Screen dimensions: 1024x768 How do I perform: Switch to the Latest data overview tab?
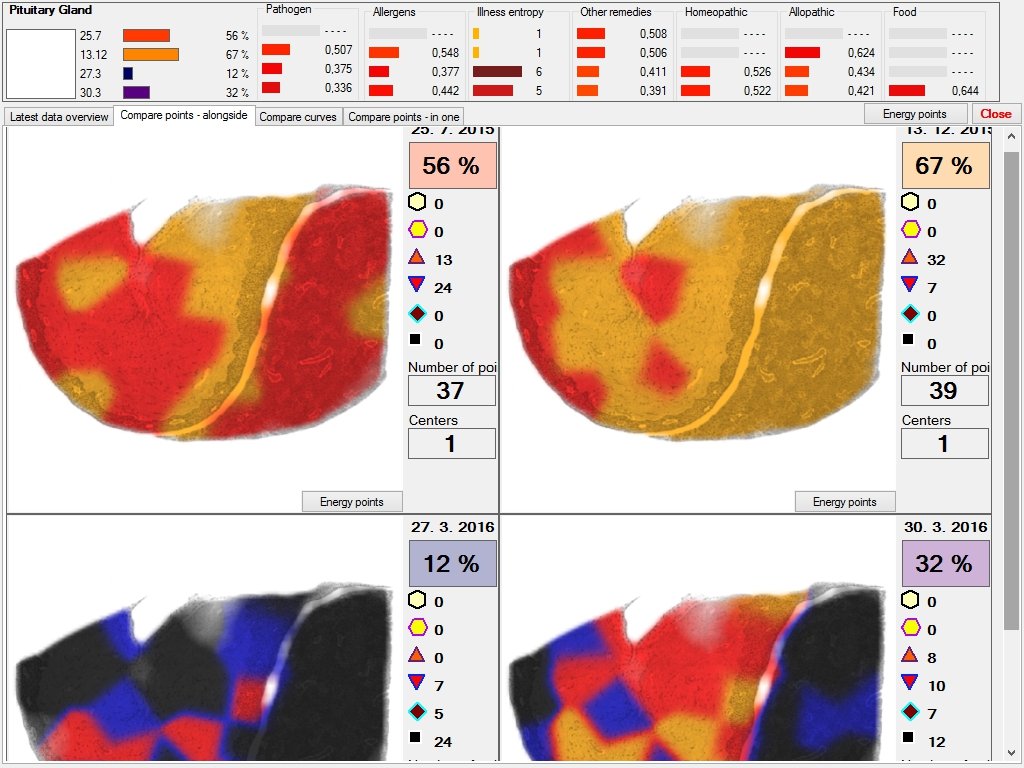(x=59, y=117)
